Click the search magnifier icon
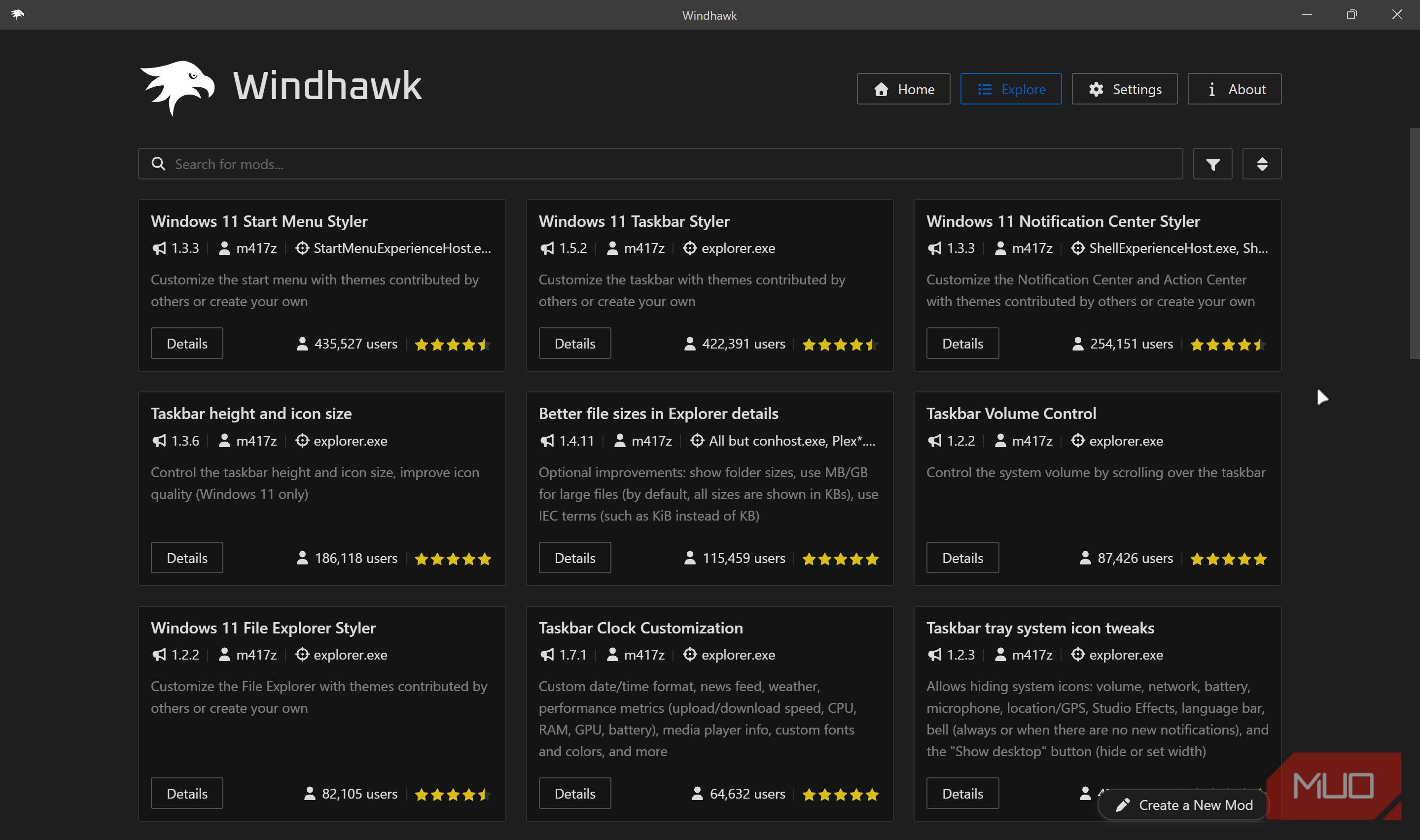Screen dimensions: 1420x840 158,164
